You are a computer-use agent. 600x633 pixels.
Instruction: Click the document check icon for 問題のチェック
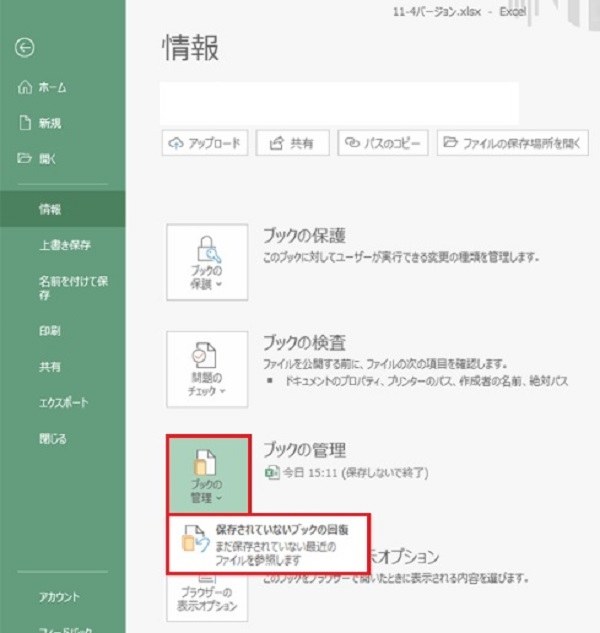(204, 355)
